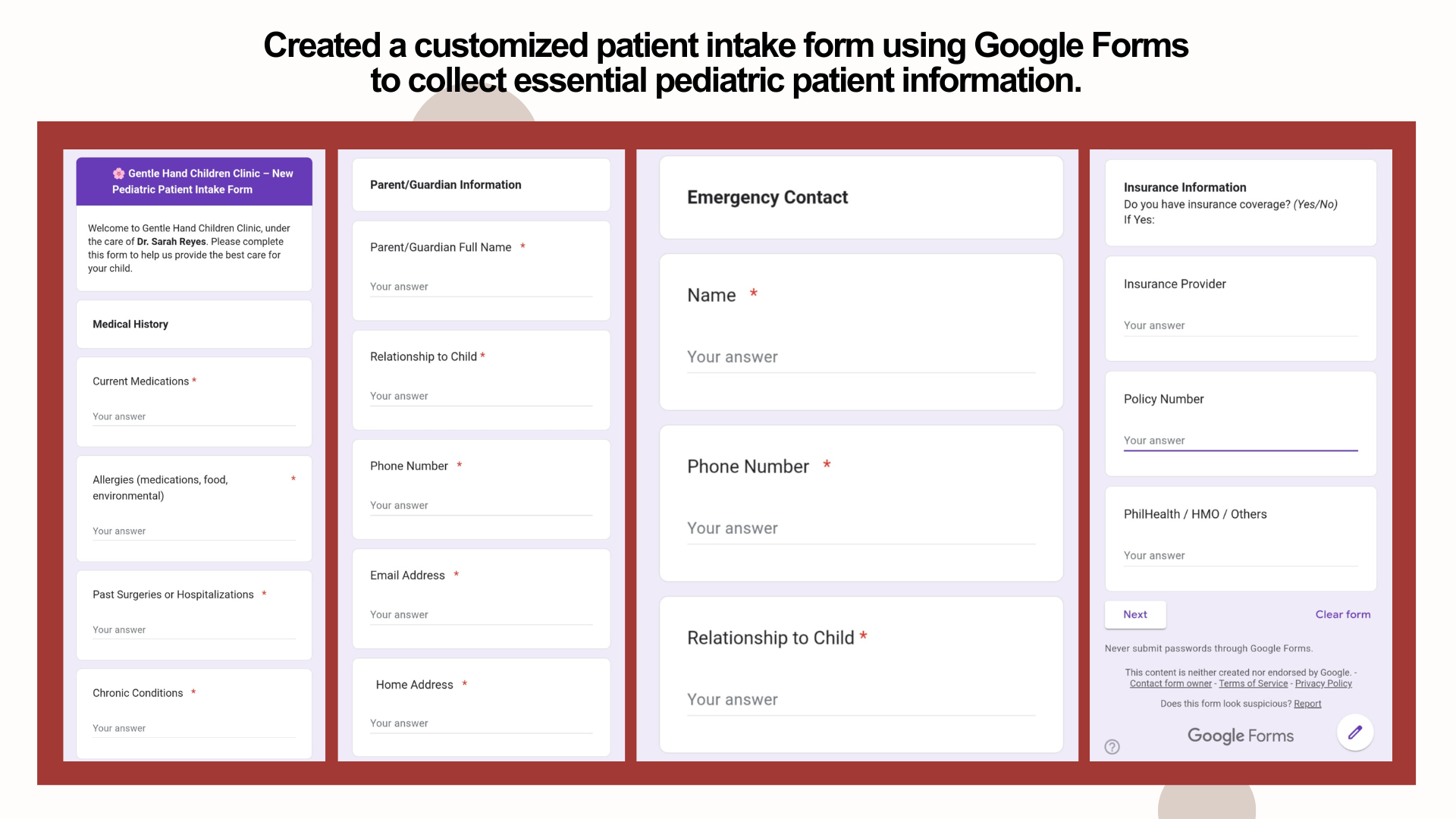The image size is (1456, 819).
Task: Focus the PhilHealth / HMO / Others field
Action: click(x=1240, y=556)
